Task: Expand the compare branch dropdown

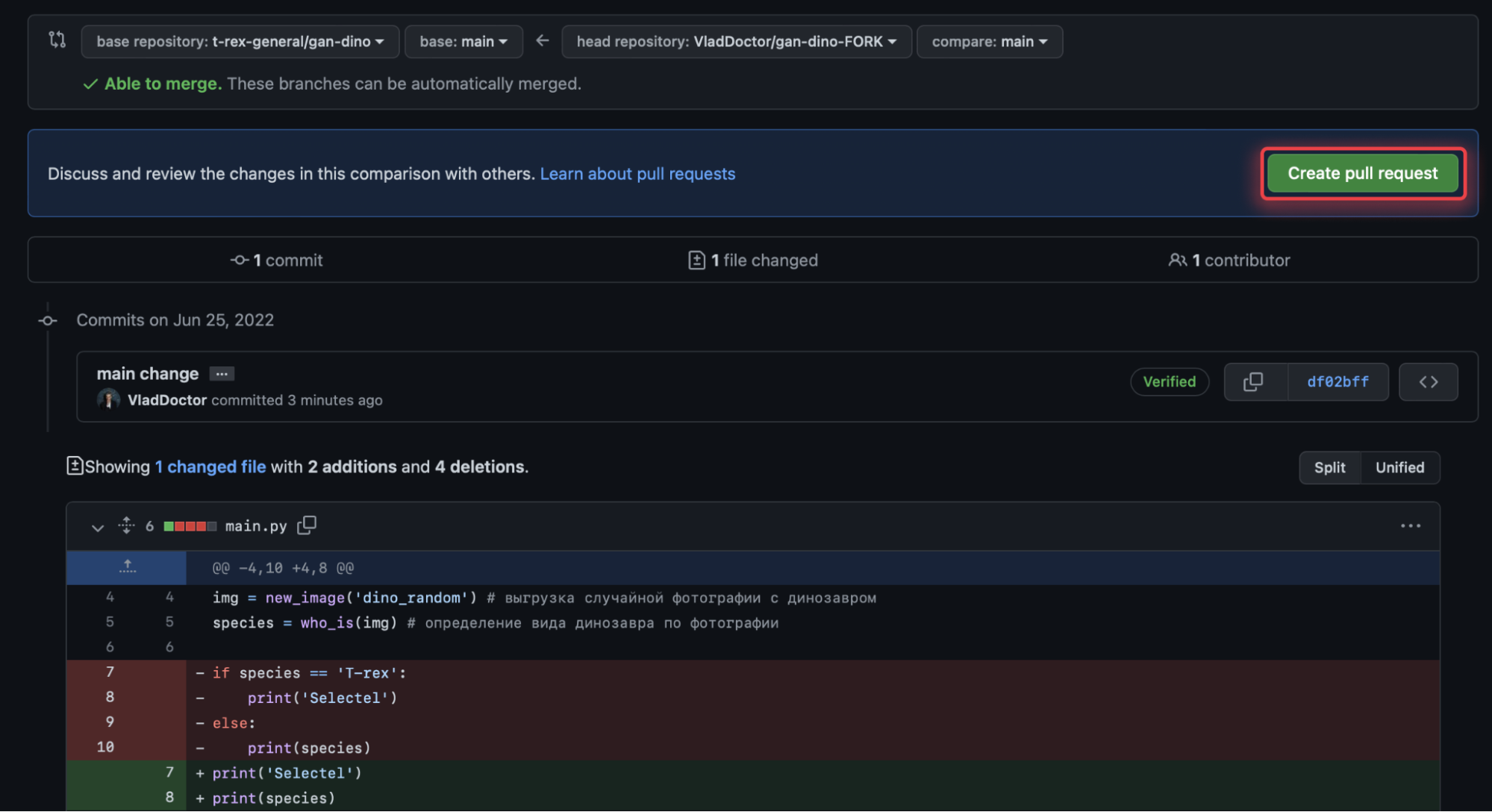Action: pos(987,41)
